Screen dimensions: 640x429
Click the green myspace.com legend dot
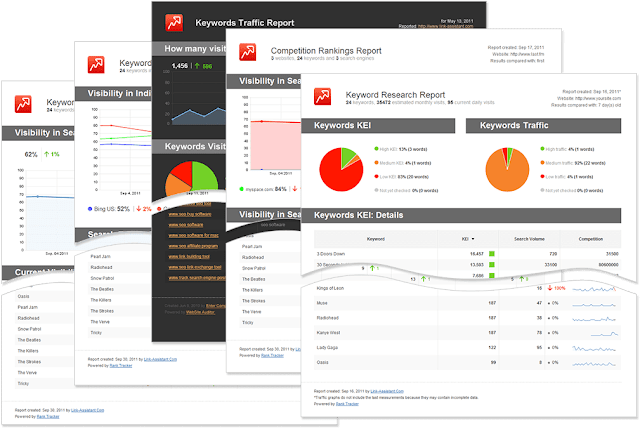click(x=242, y=189)
